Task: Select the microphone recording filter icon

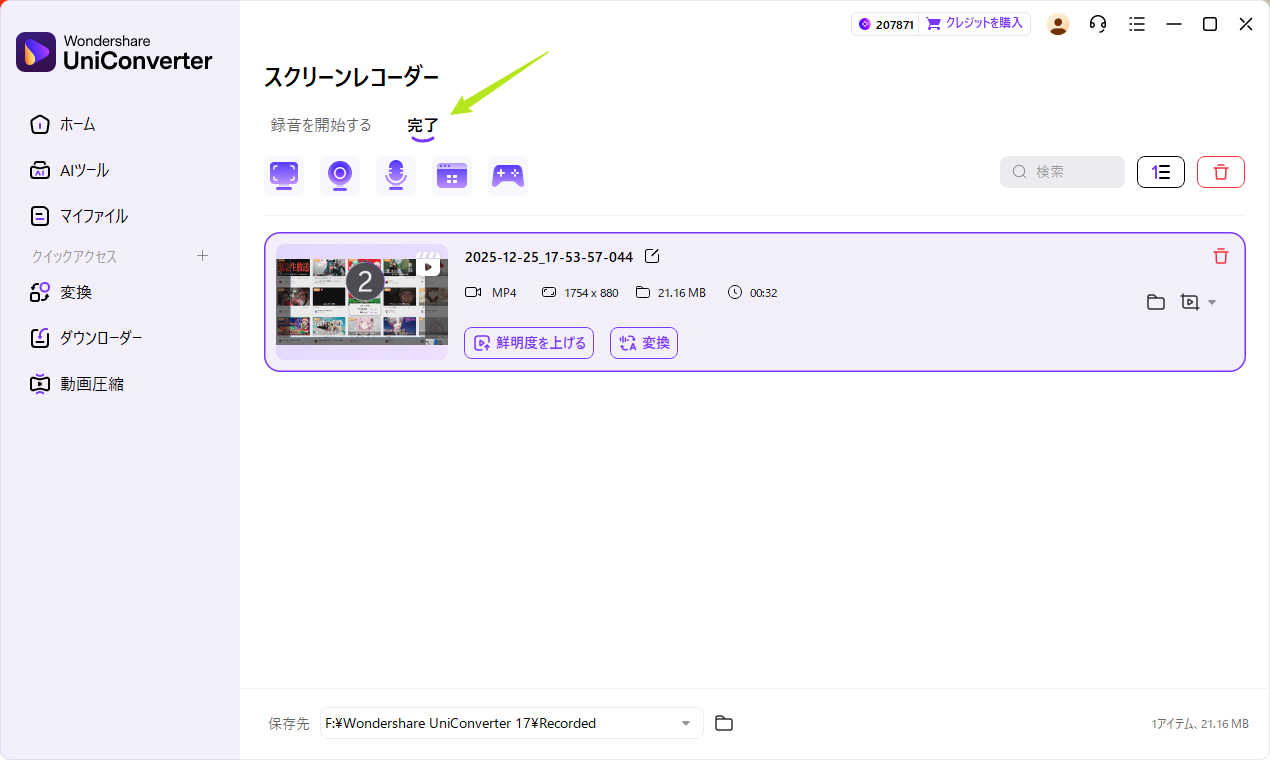Action: pyautogui.click(x=396, y=175)
